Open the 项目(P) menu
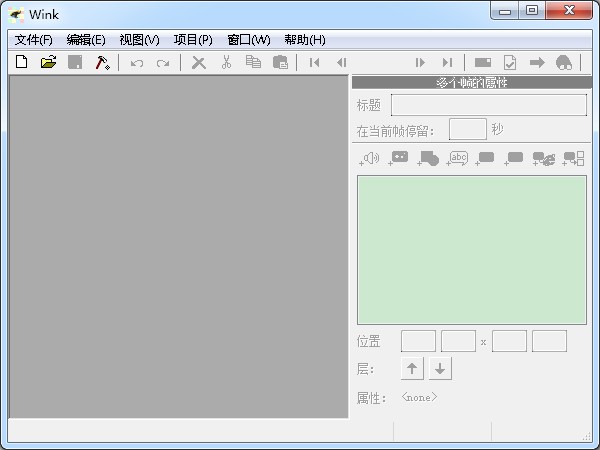The width and height of the screenshot is (600, 450). tap(193, 40)
